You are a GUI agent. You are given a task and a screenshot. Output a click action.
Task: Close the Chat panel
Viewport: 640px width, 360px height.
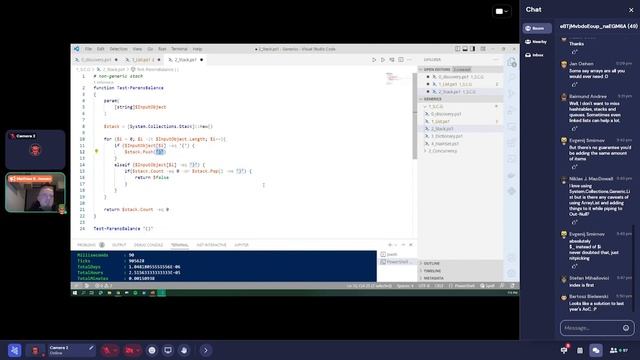(x=631, y=10)
